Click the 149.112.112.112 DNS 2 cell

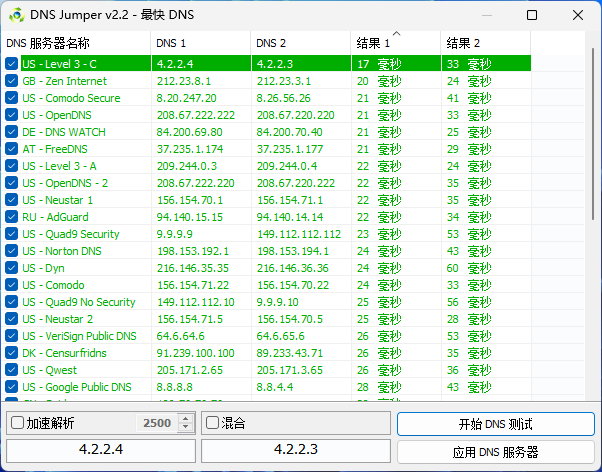pyautogui.click(x=299, y=234)
